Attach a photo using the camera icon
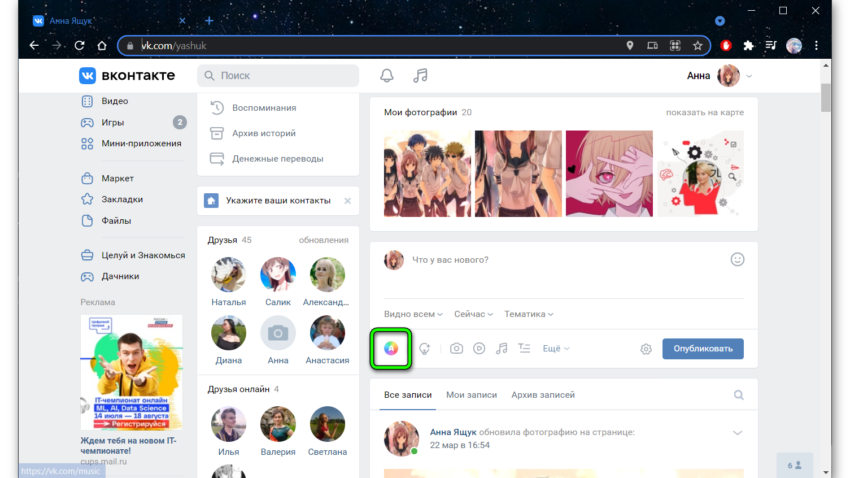Screen dimensions: 850x478 click(x=456, y=349)
